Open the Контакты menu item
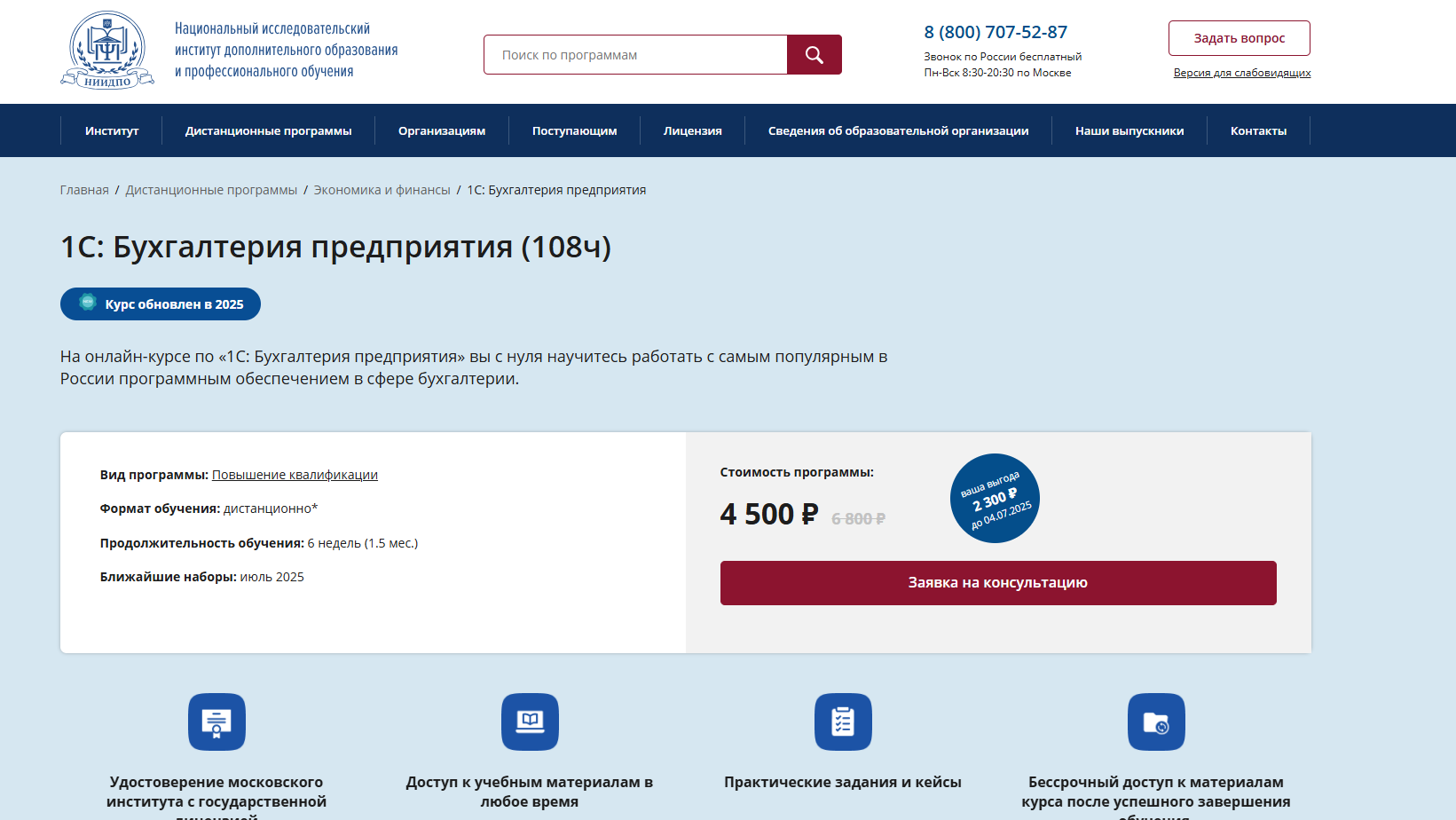 [x=1258, y=130]
